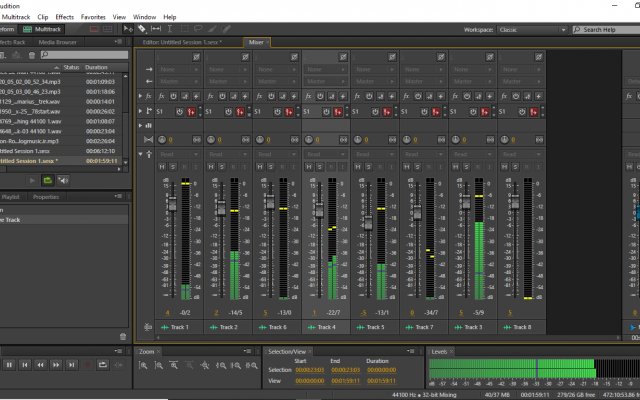Toggle Auto-Play speaker icon in Files panel

[63, 180]
